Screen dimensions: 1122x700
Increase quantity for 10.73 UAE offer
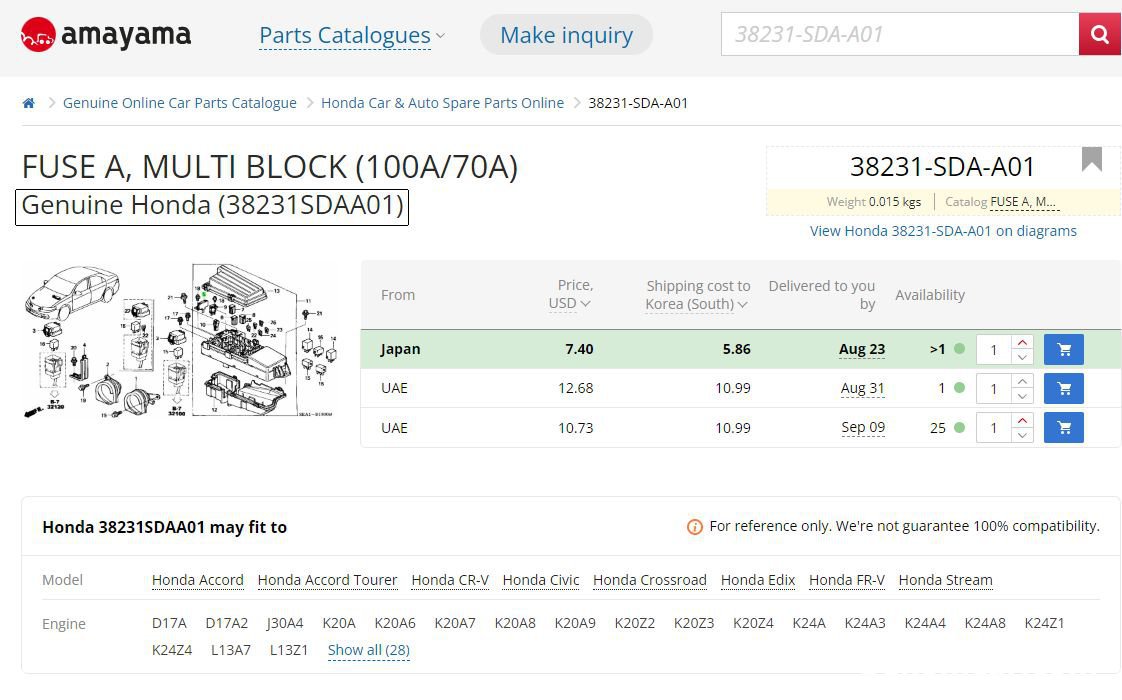point(1023,420)
